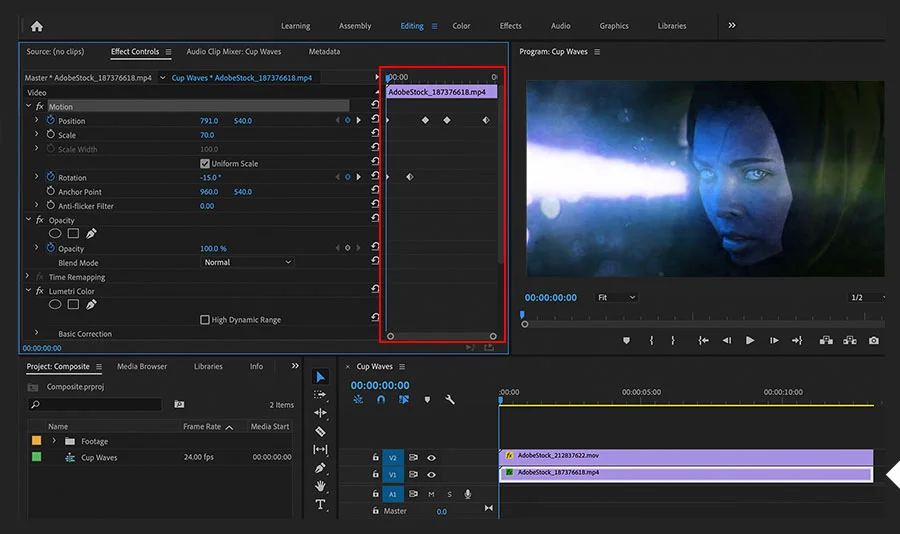
Task: Show more workspaces overflow chevron
Action: pos(732,25)
